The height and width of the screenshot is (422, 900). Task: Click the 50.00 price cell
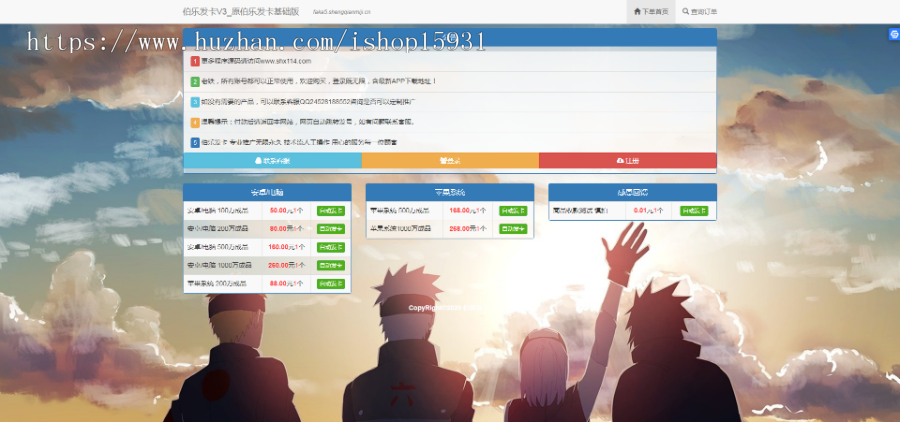pos(286,211)
